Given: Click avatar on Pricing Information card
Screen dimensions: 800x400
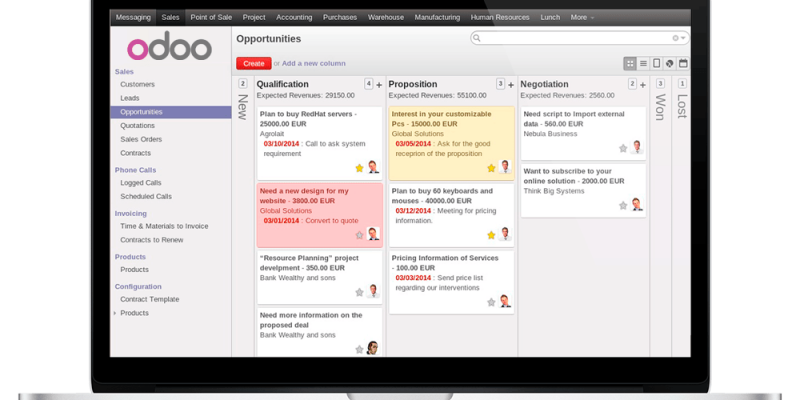Looking at the screenshot, I should click(x=505, y=302).
